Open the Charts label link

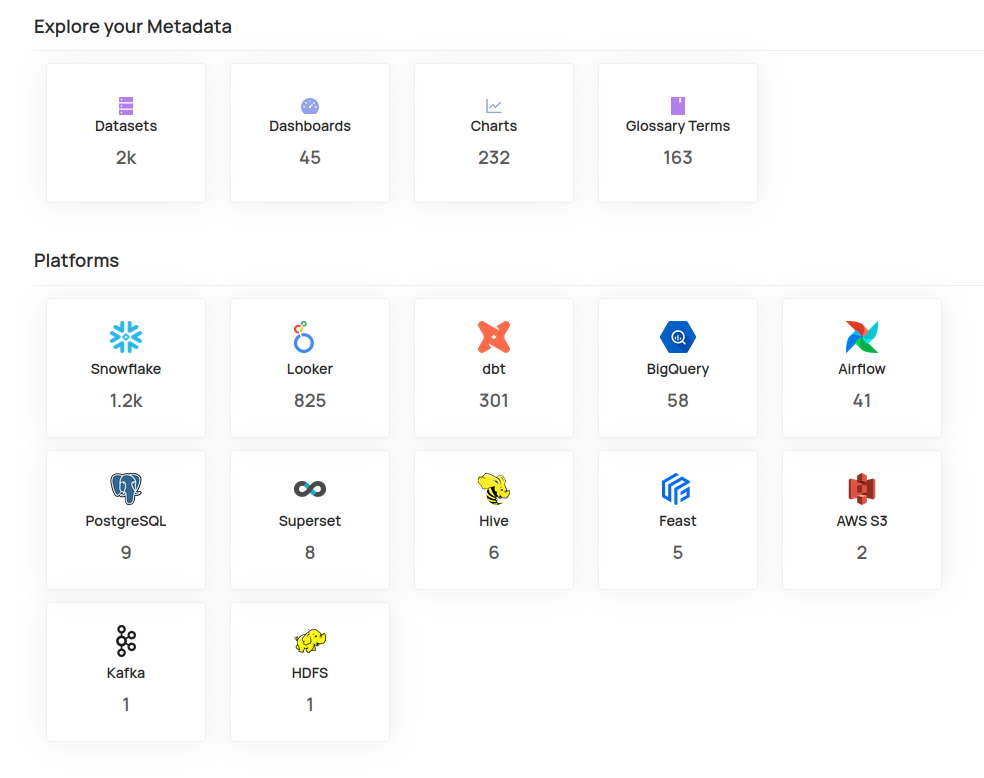click(x=494, y=126)
